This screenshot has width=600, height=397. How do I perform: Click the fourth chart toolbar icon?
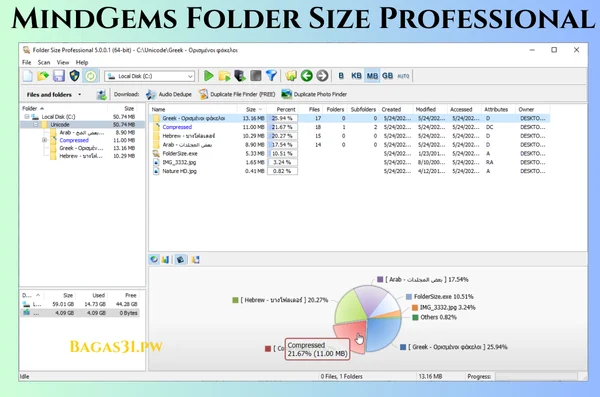tap(195, 260)
